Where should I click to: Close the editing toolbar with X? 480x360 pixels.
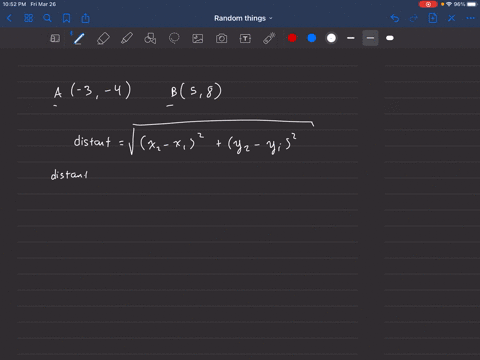tap(451, 18)
